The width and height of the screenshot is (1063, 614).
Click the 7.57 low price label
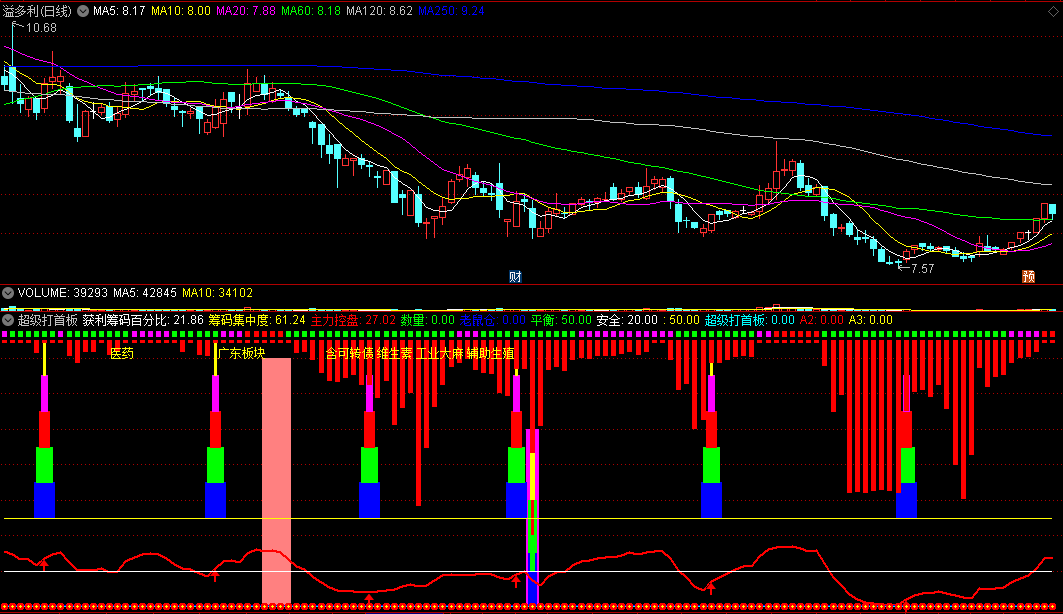pyautogui.click(x=923, y=268)
